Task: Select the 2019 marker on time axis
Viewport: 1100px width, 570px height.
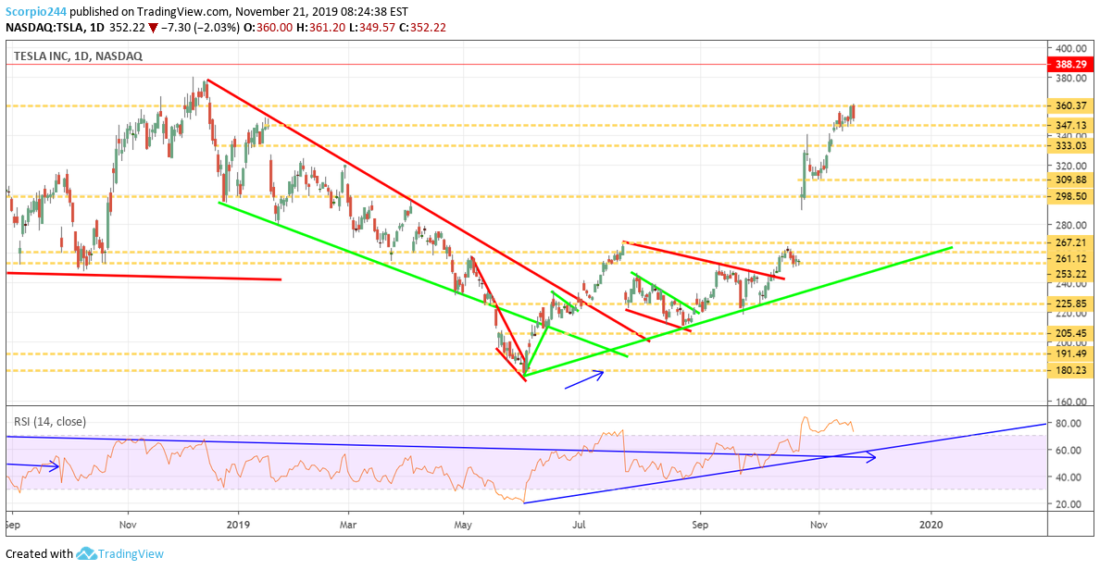Action: click(x=238, y=524)
